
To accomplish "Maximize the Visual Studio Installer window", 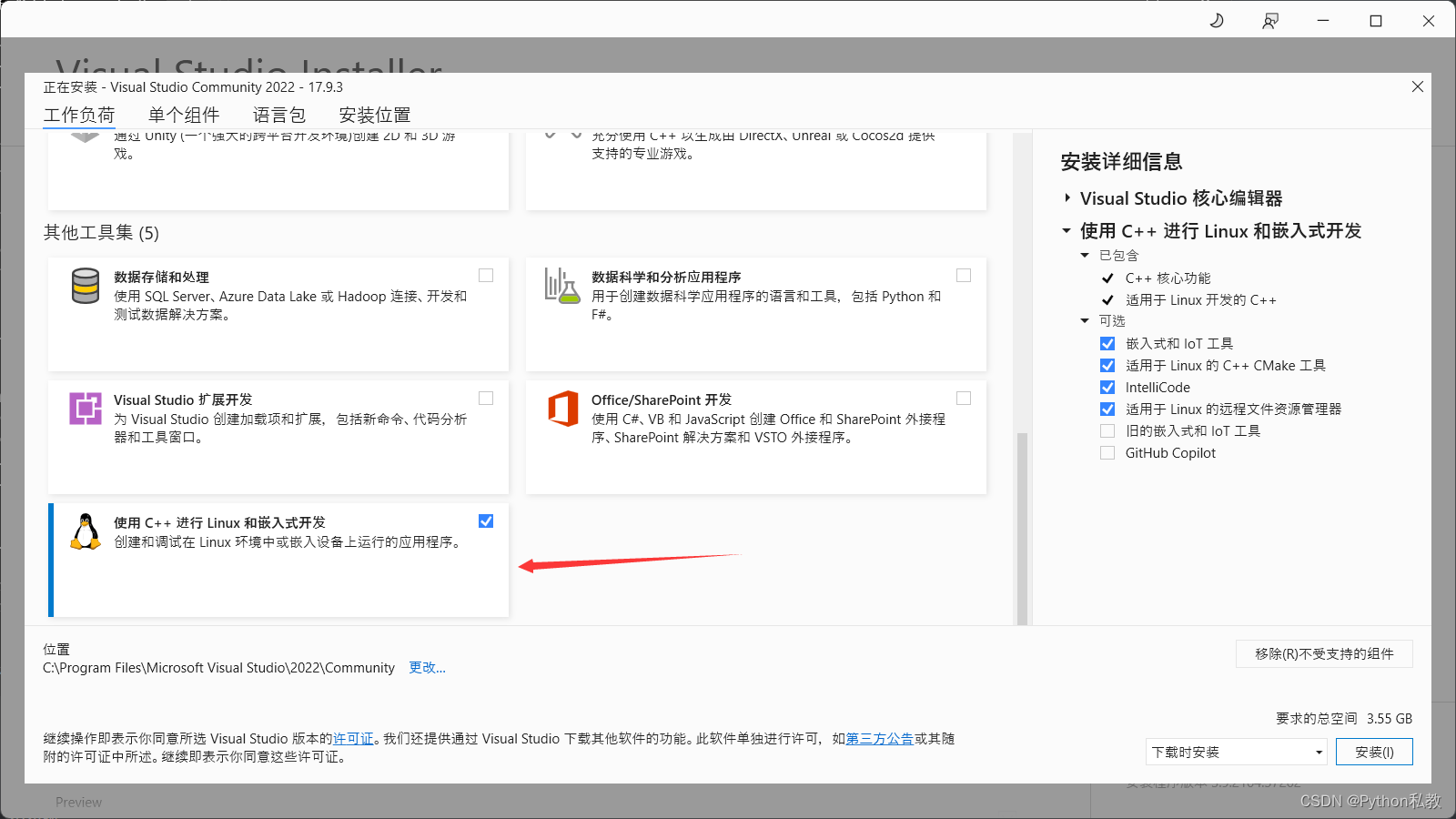I will point(1376,20).
